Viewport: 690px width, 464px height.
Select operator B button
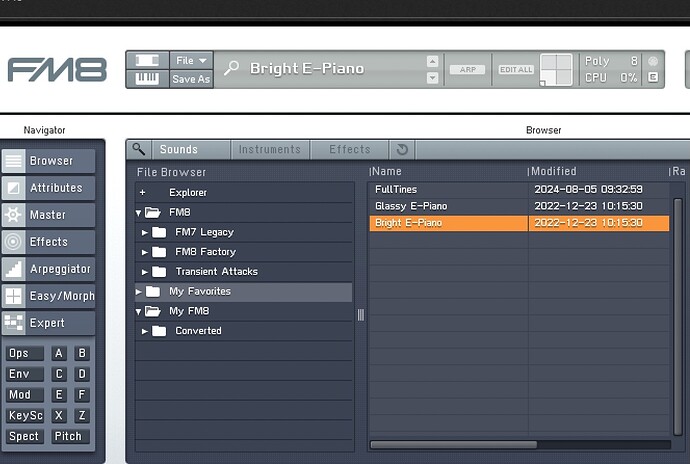82,353
